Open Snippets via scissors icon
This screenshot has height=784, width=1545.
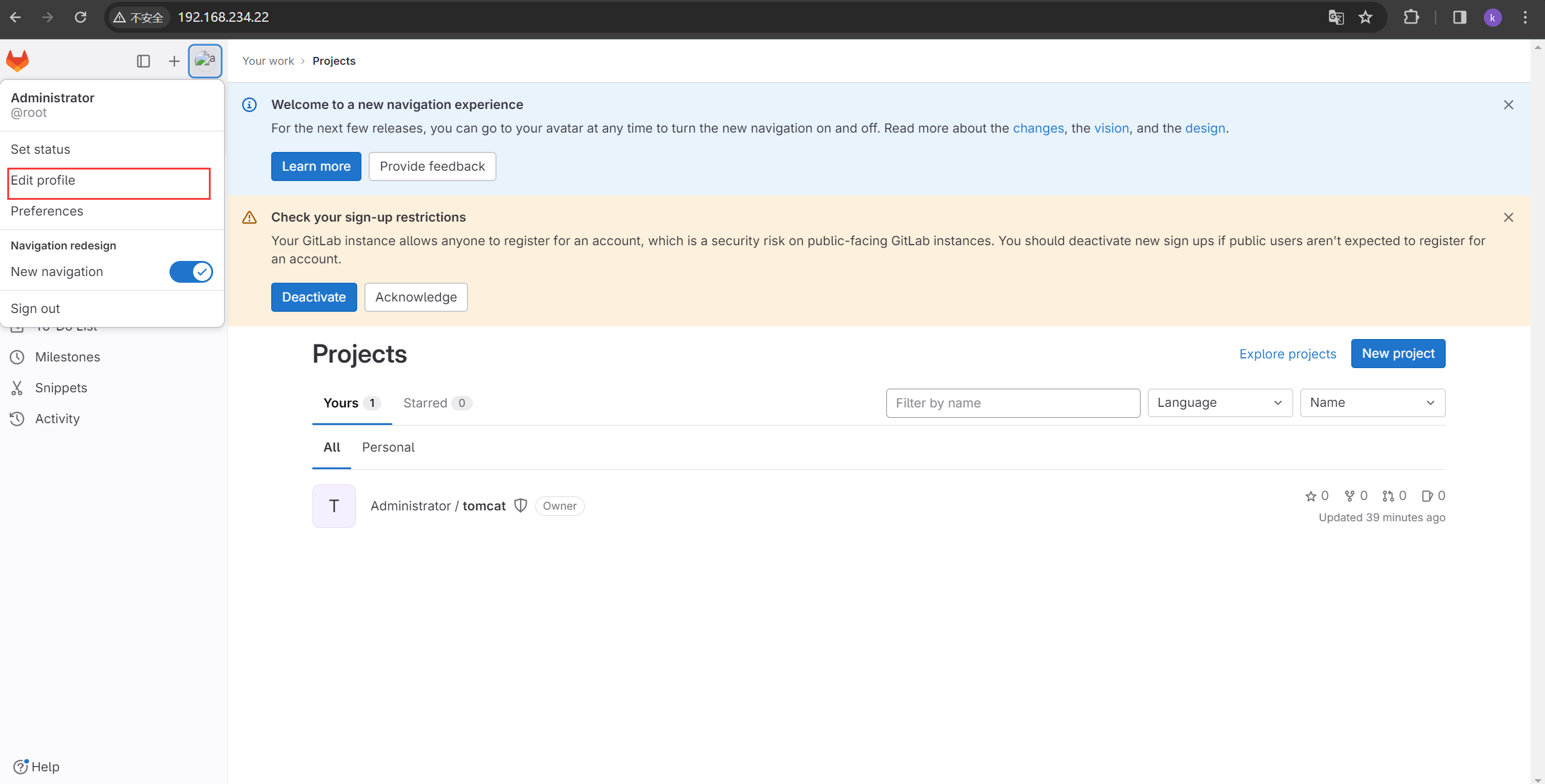[x=17, y=388]
